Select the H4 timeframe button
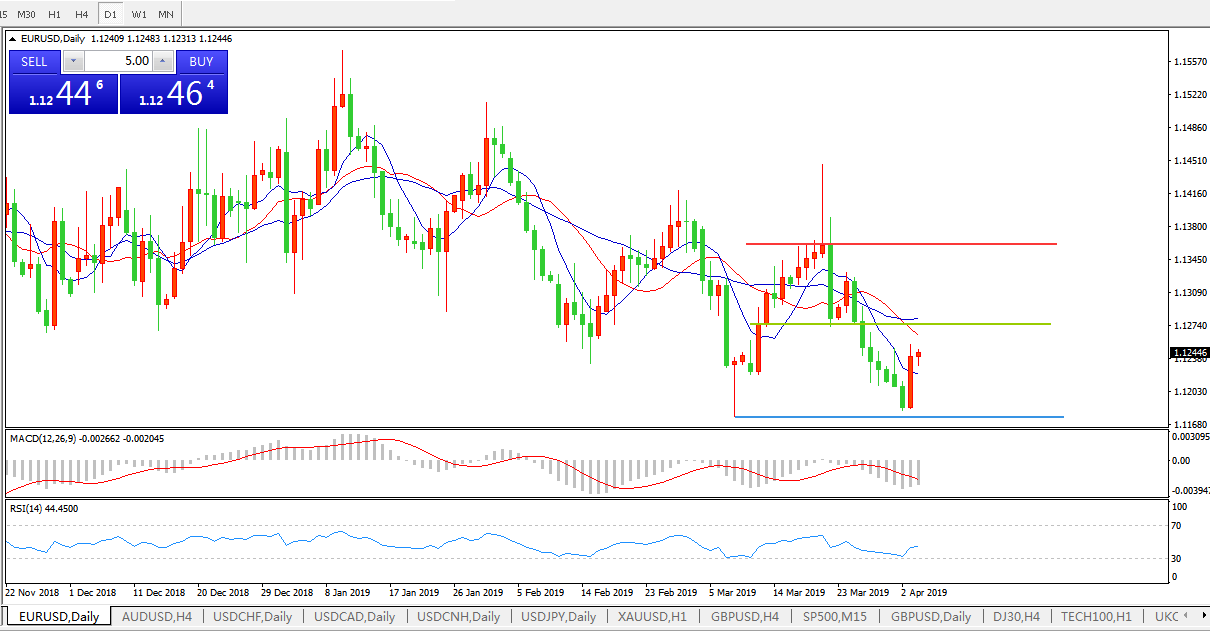This screenshot has height=631, width=1210. [x=82, y=14]
